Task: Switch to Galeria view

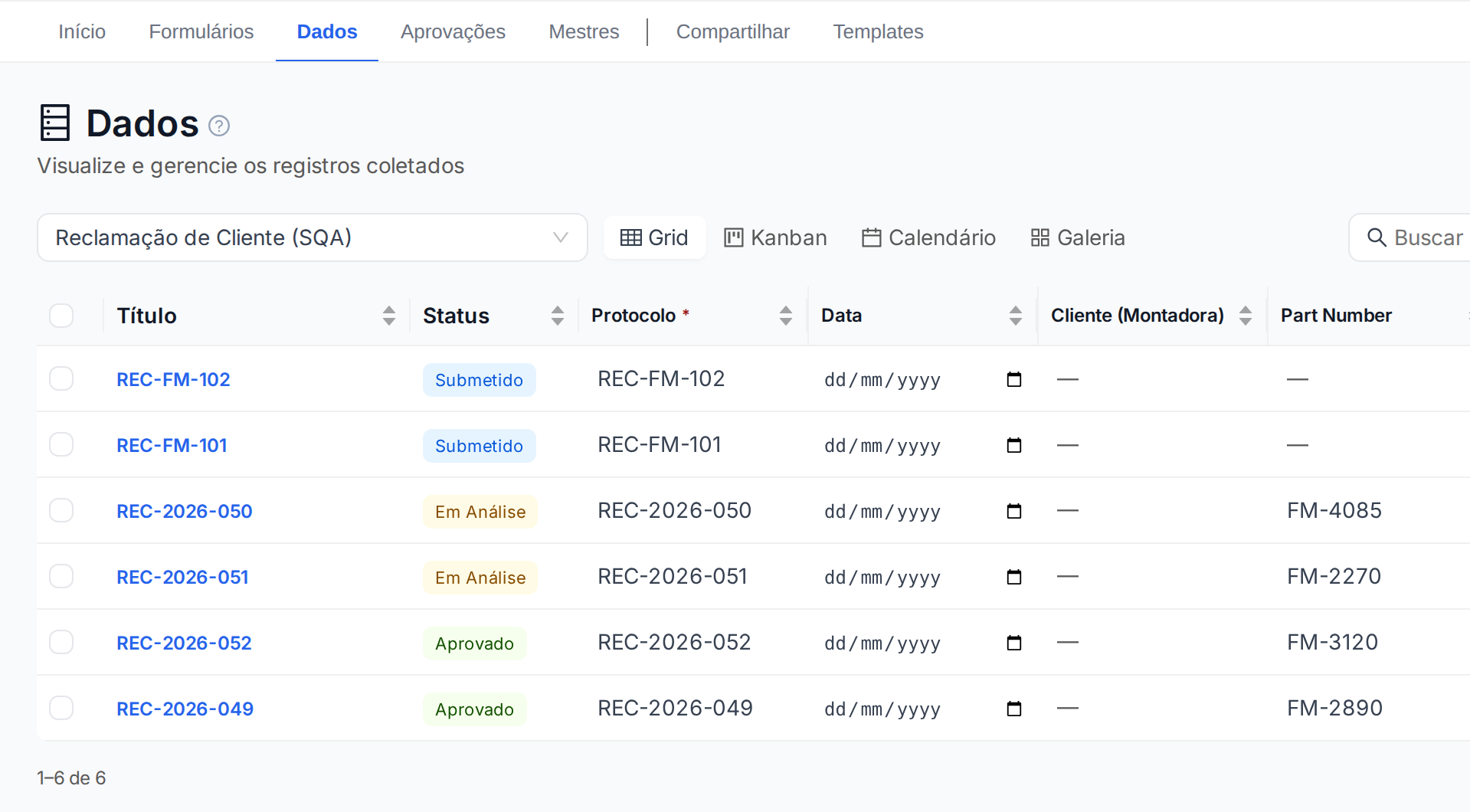Action: click(1078, 237)
